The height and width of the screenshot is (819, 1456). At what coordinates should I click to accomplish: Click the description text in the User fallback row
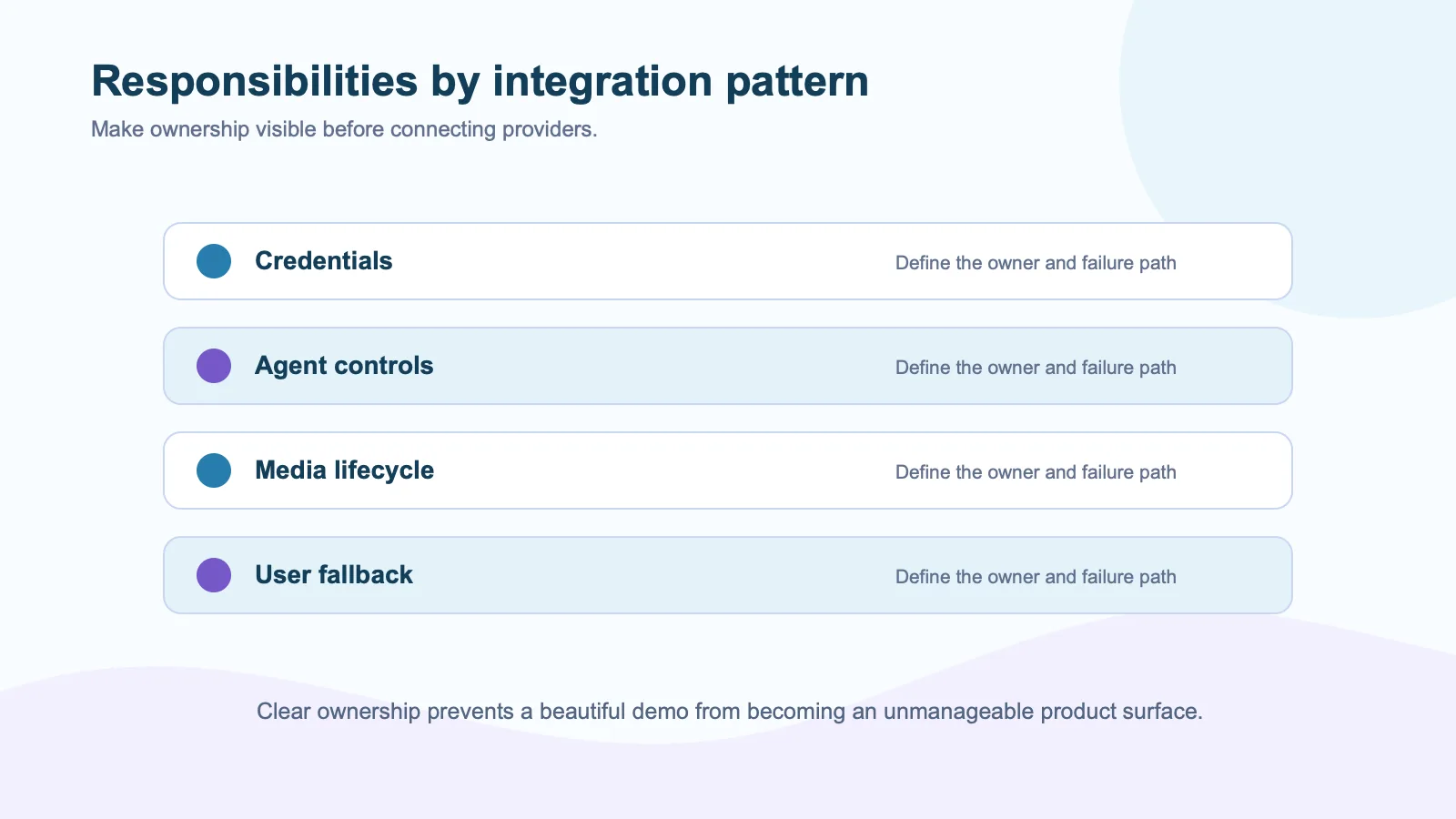point(1036,577)
